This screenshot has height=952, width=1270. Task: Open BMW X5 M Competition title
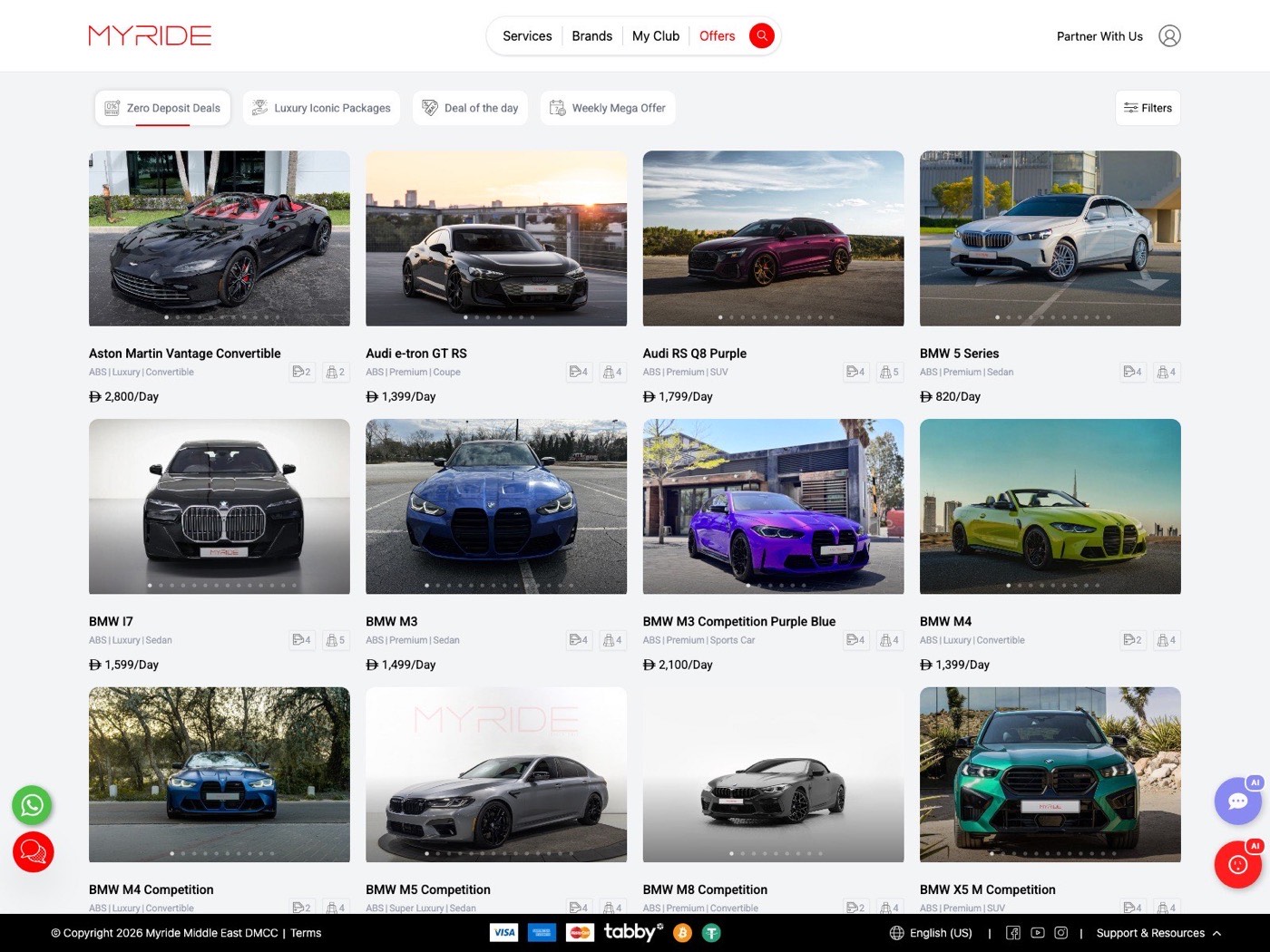(x=988, y=890)
